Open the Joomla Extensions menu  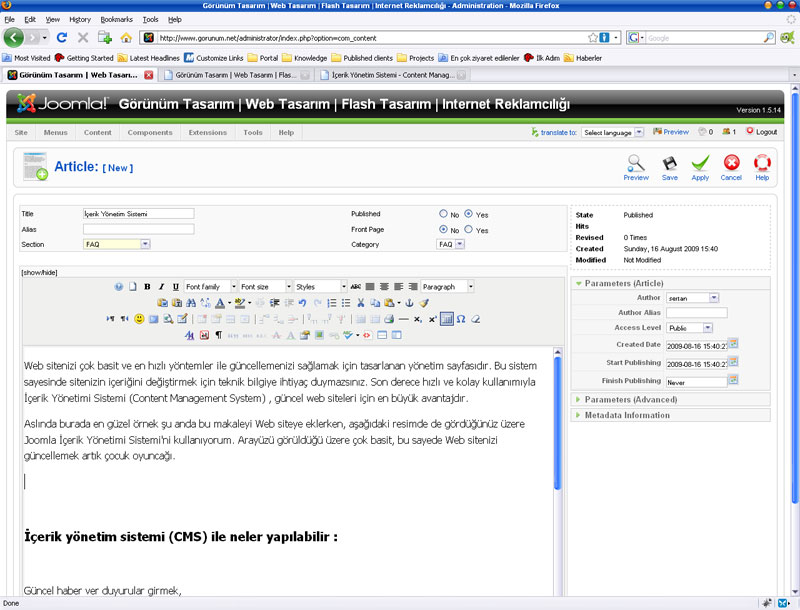(x=208, y=133)
